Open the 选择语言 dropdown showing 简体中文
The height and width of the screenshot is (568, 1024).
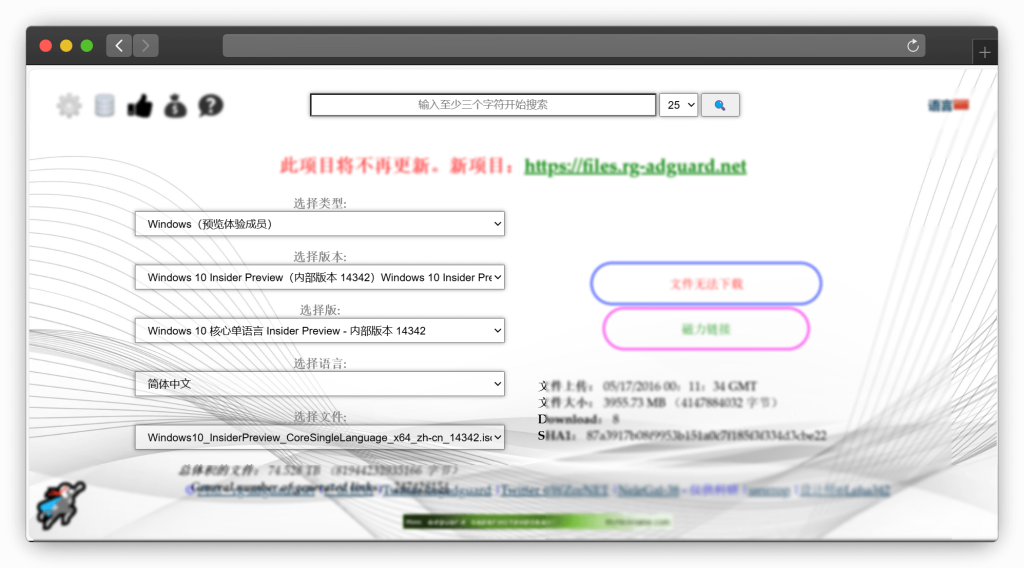click(x=320, y=384)
